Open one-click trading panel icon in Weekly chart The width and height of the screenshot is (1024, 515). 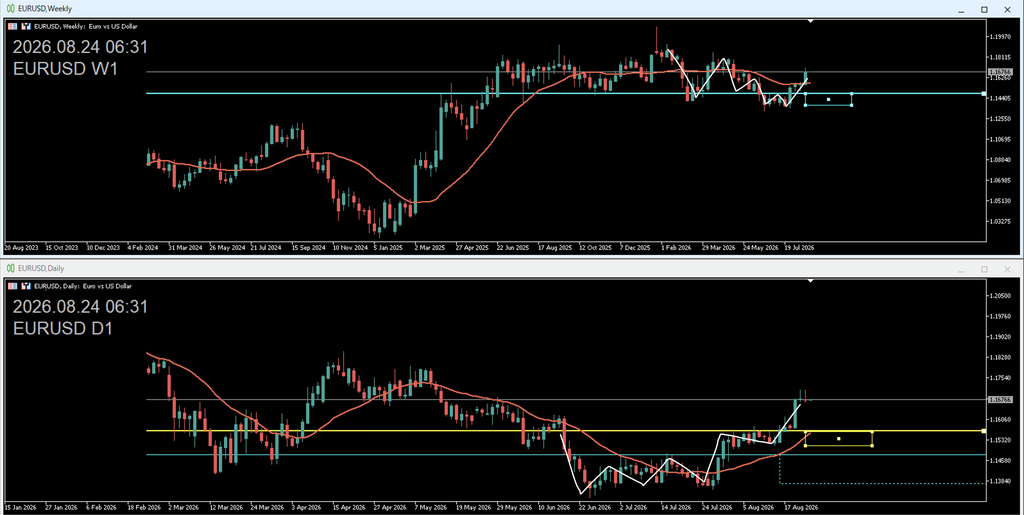(13, 26)
